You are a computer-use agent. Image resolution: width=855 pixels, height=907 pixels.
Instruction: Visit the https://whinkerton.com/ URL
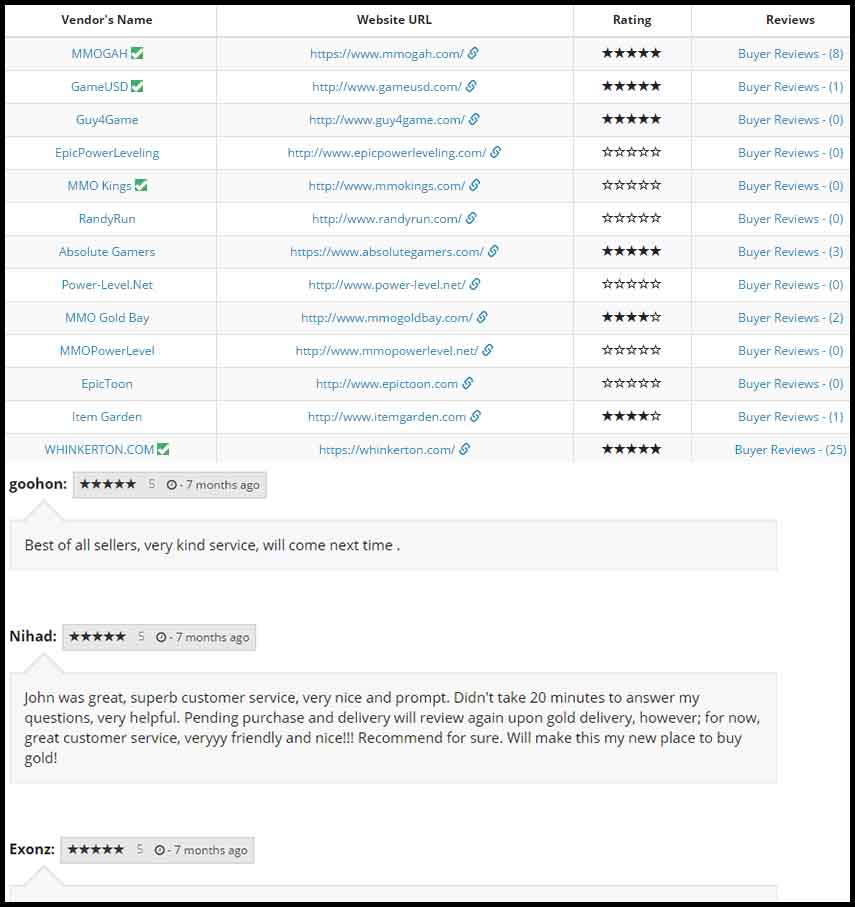pos(386,449)
